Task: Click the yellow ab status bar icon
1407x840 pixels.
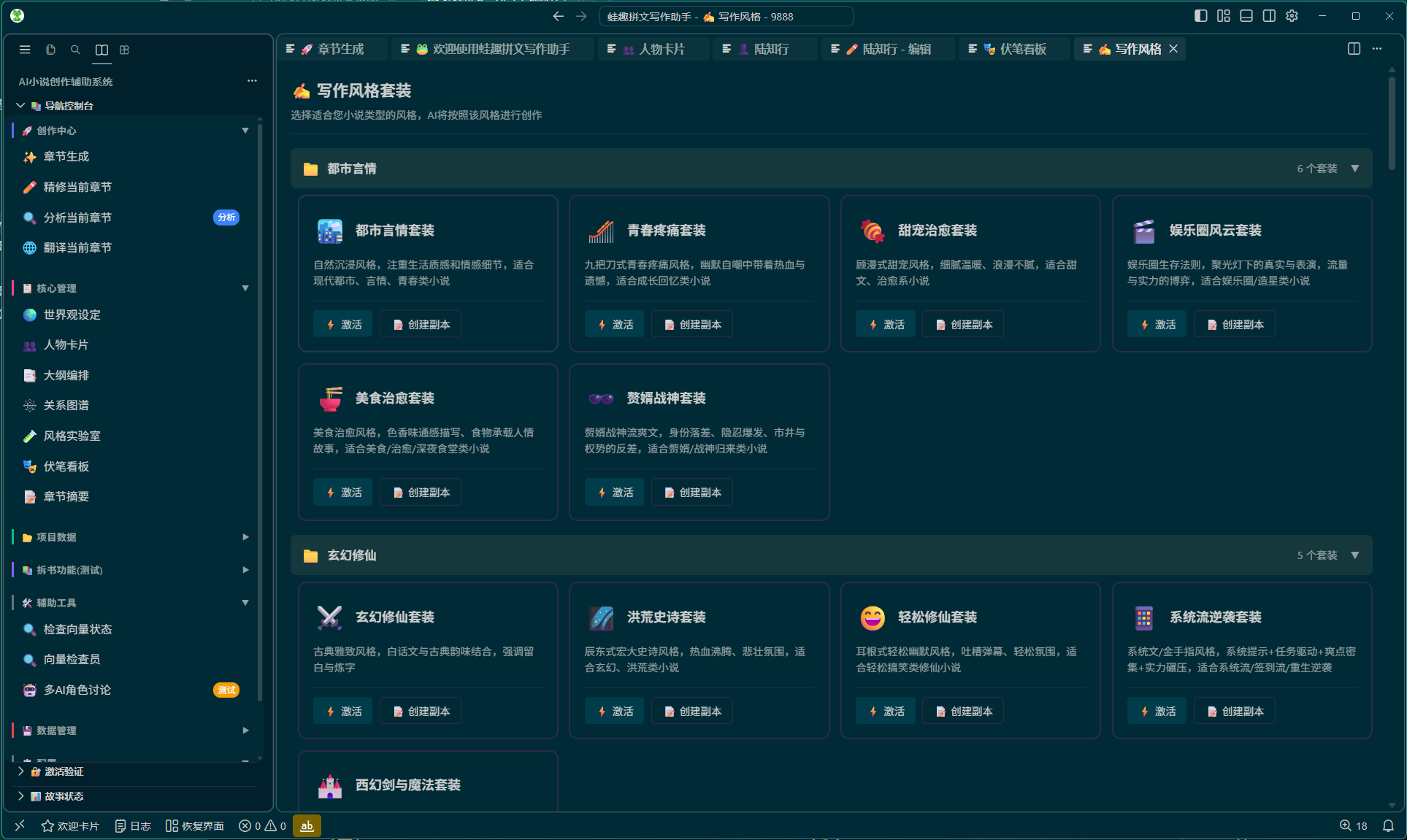Action: click(x=307, y=826)
